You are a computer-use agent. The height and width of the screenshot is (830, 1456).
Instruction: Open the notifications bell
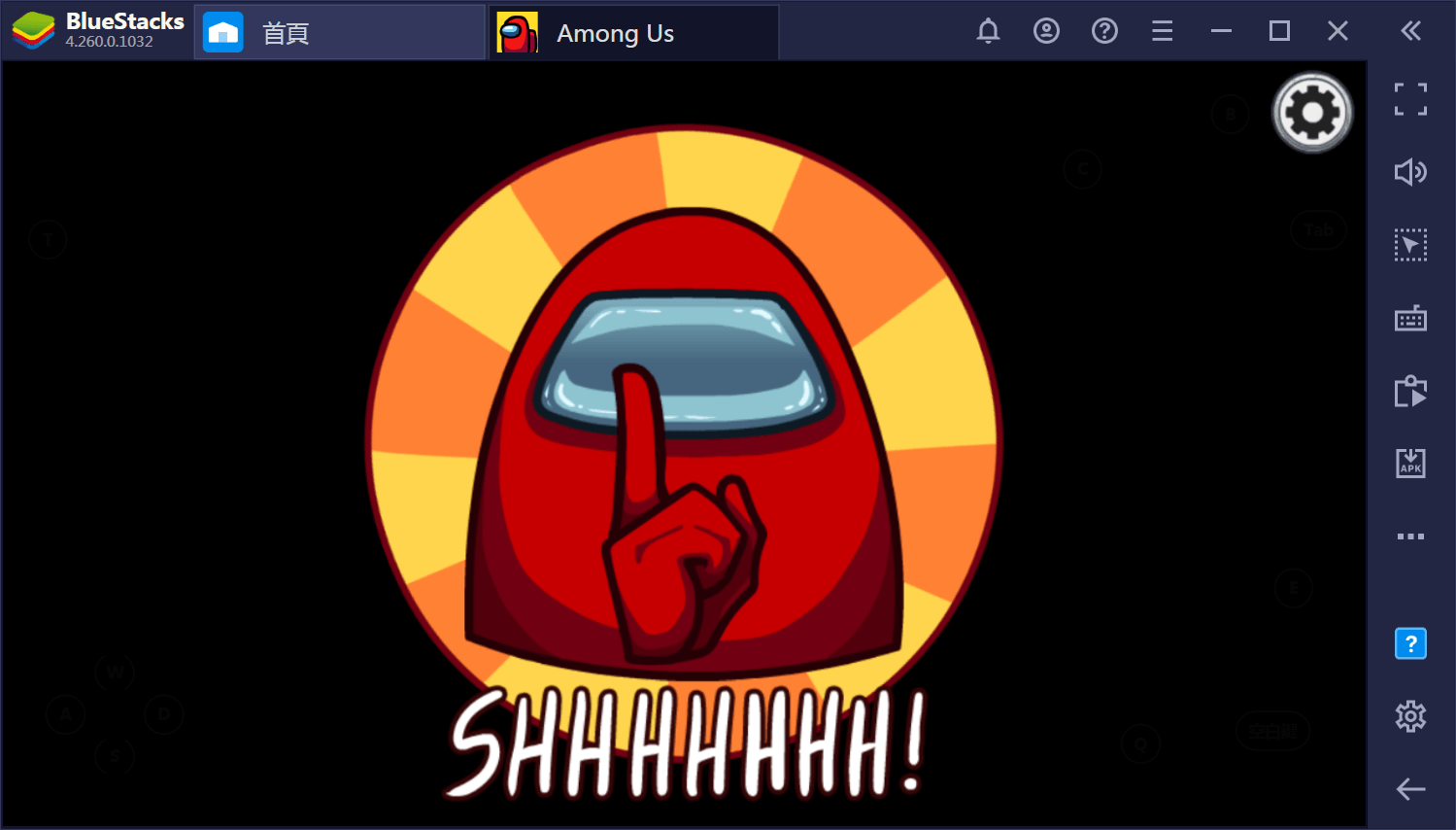(988, 31)
